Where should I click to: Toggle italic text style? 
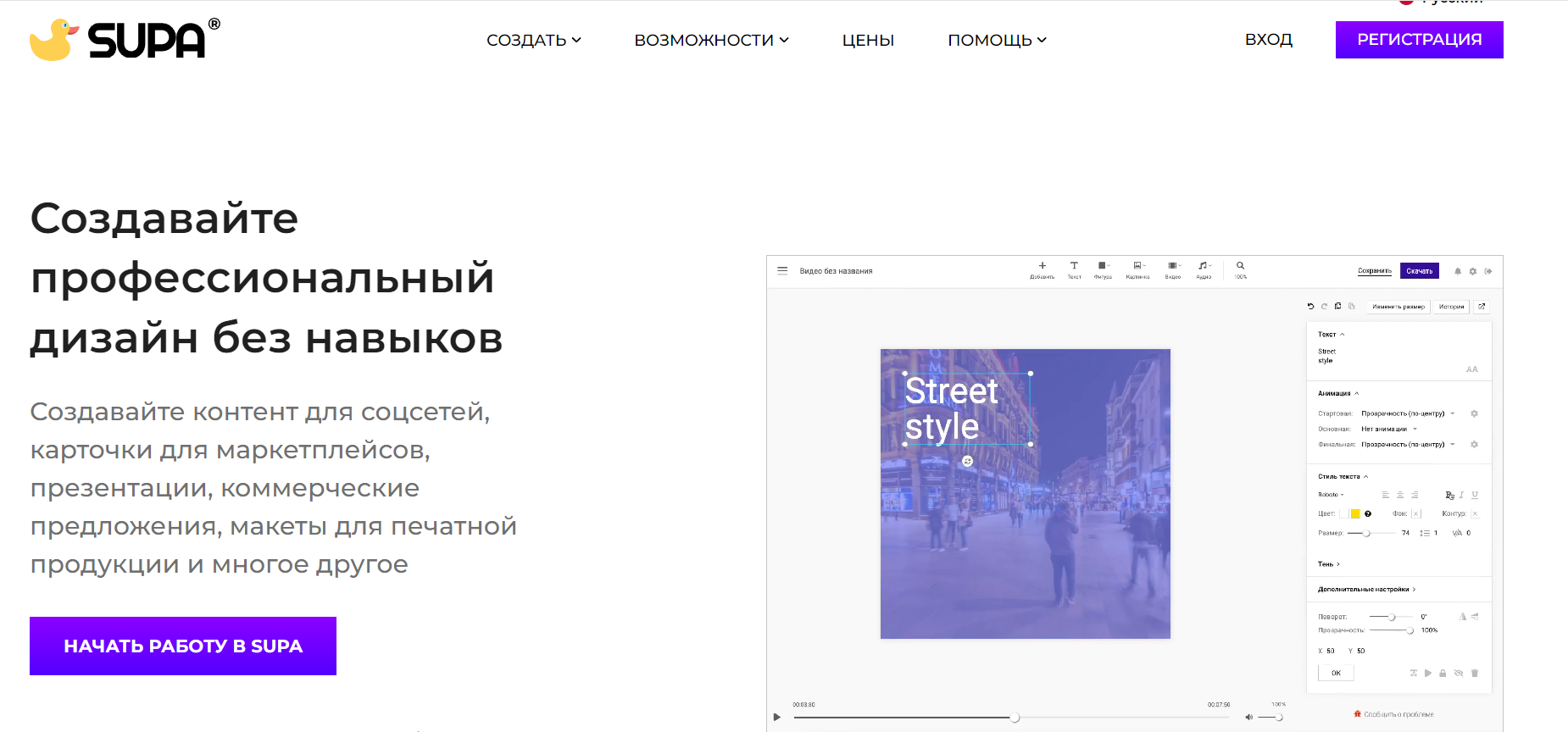[x=1462, y=495]
